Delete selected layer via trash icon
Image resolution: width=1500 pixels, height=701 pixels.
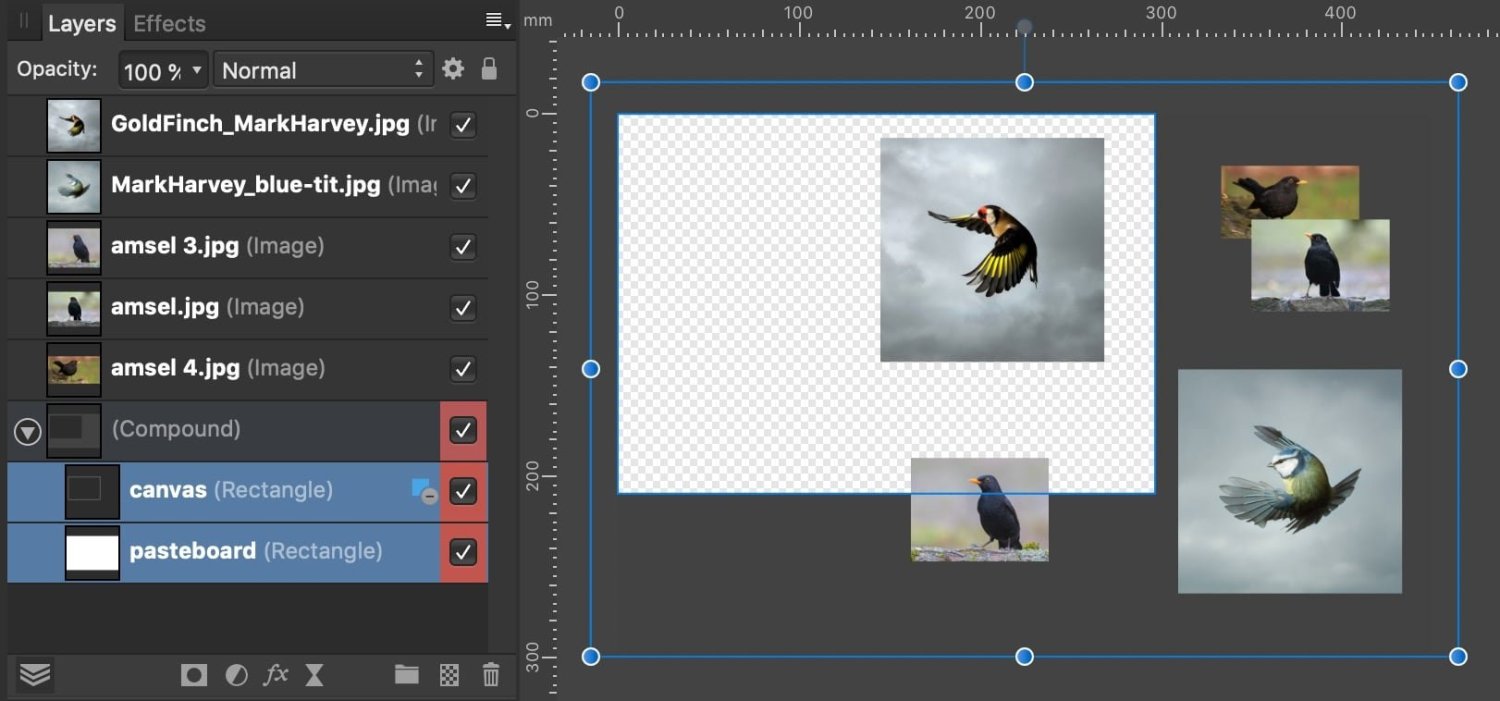pyautogui.click(x=490, y=675)
